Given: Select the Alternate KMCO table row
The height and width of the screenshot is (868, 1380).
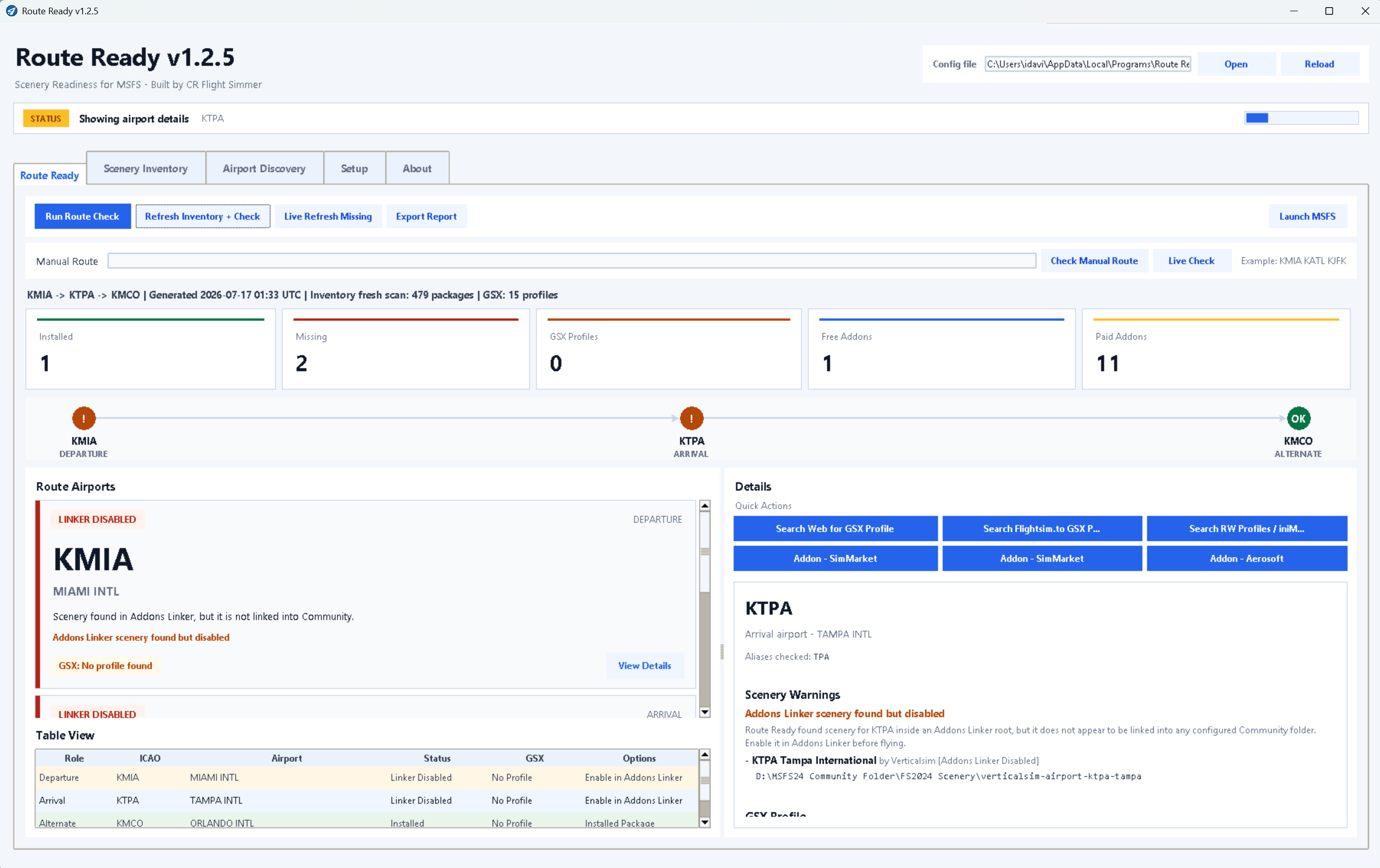Looking at the screenshot, I should point(367,821).
